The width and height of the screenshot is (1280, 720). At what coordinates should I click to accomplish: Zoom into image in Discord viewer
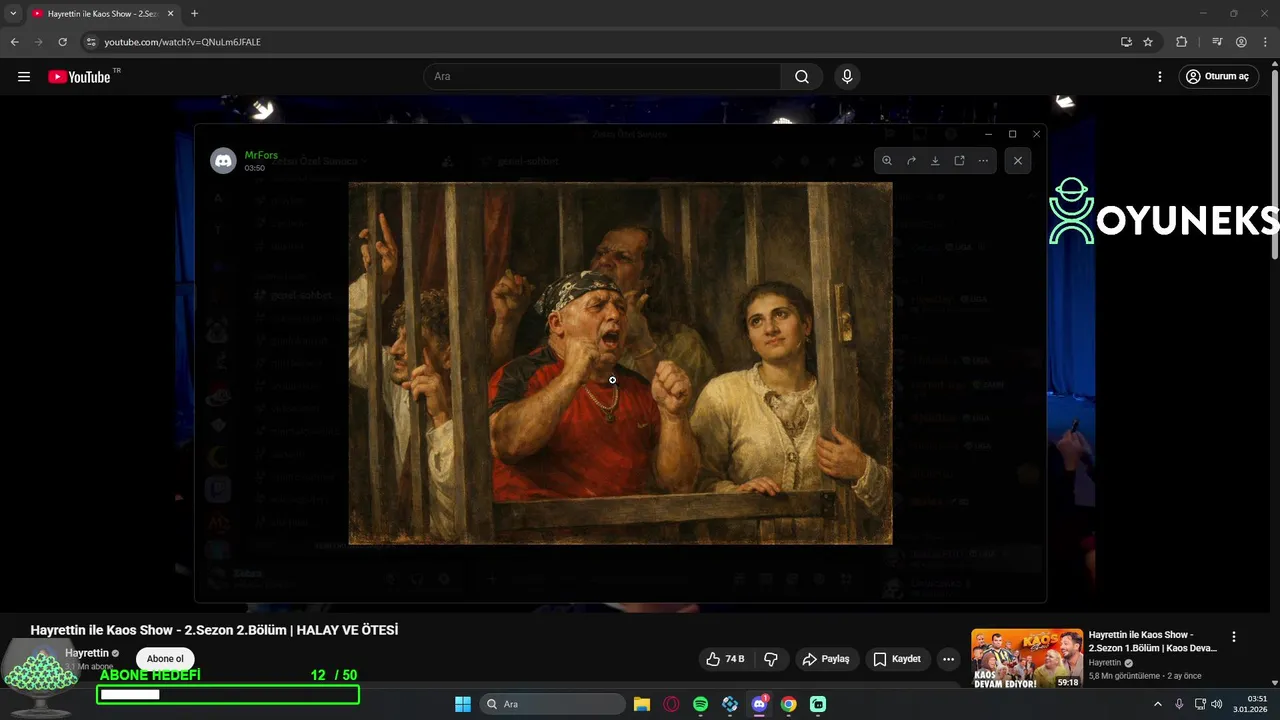click(x=887, y=161)
